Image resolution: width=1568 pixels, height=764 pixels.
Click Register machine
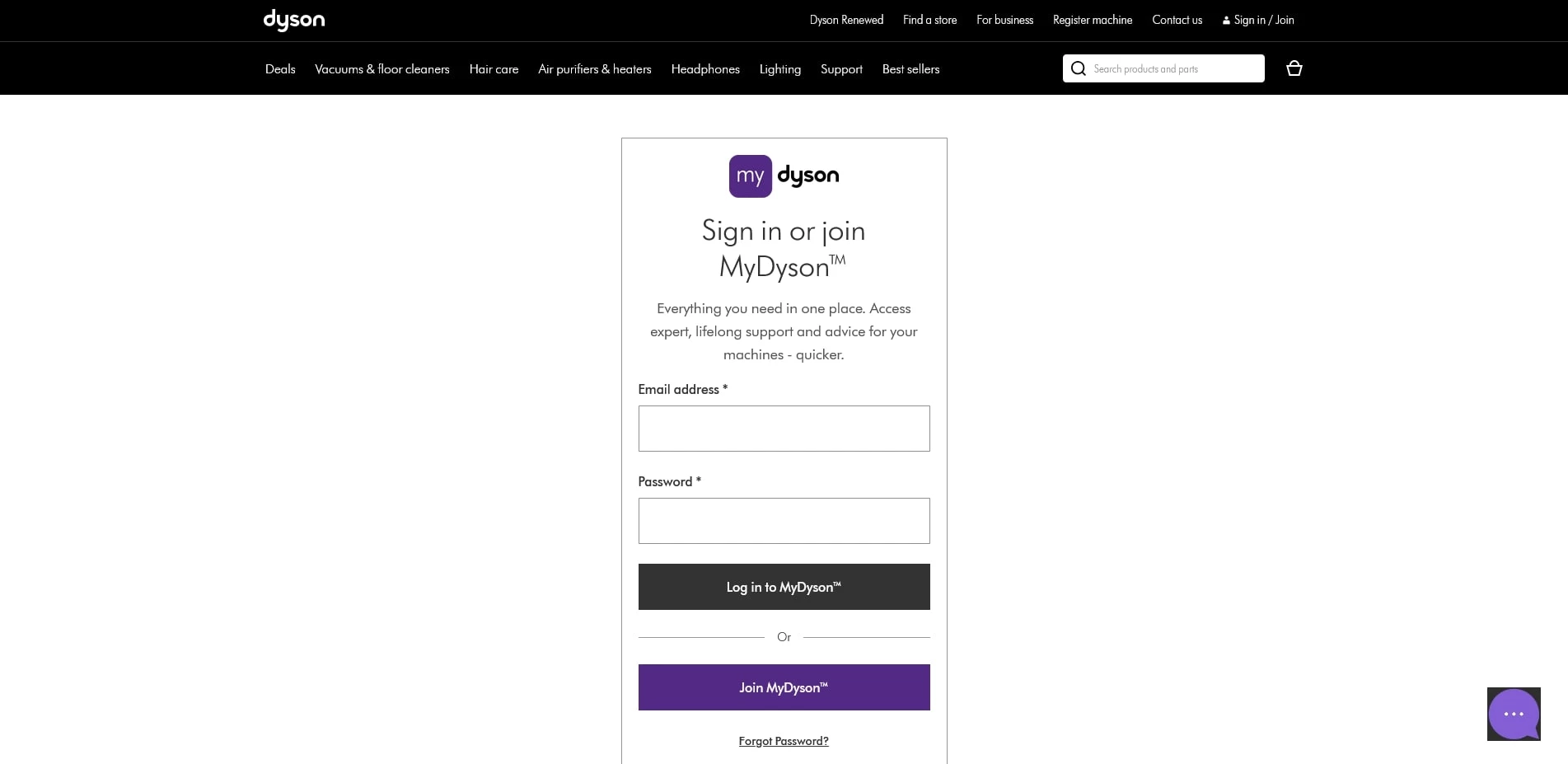tap(1092, 20)
